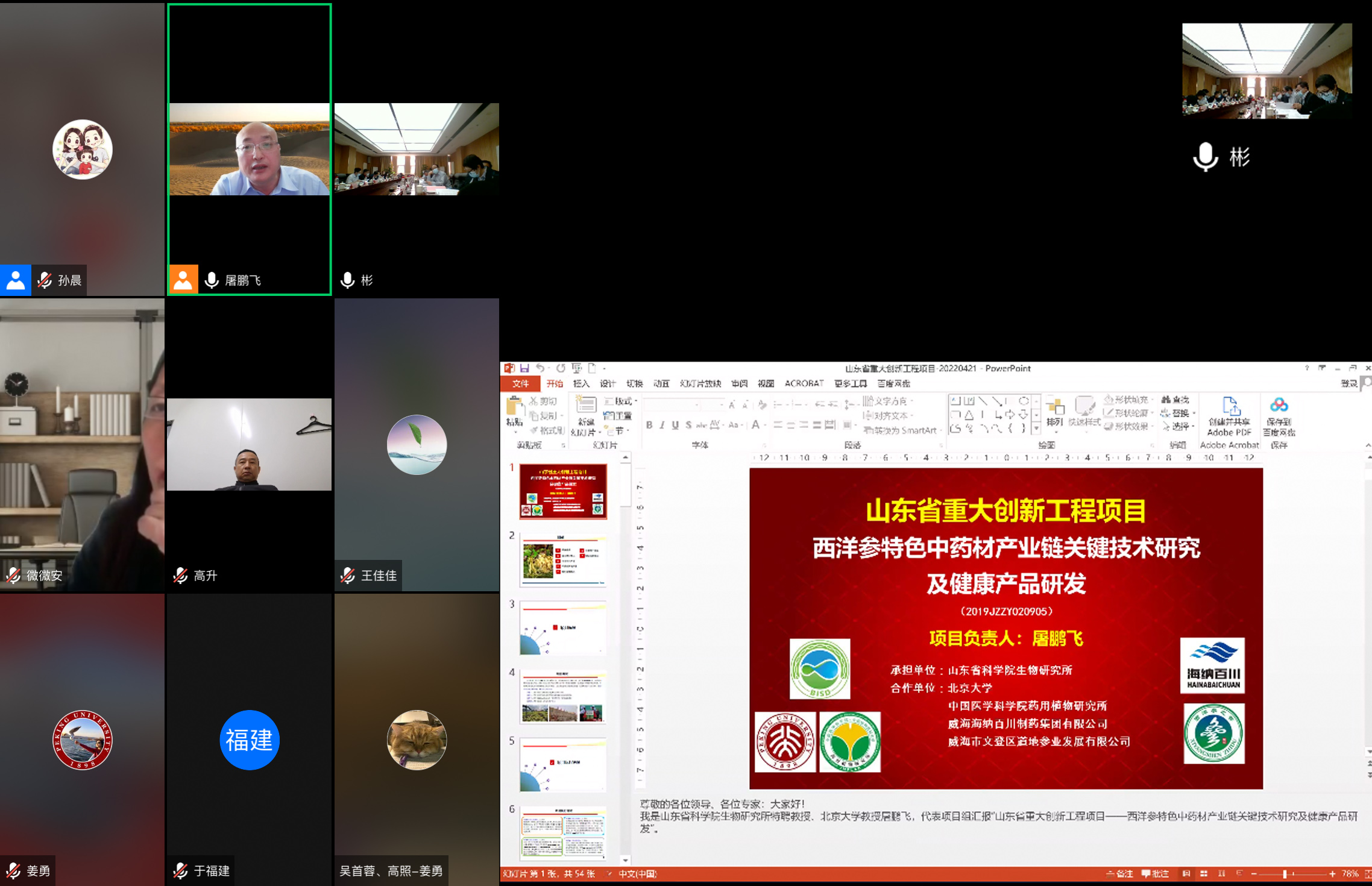Click the File (文件) button
This screenshot has height=886, width=1372.
coord(521,383)
